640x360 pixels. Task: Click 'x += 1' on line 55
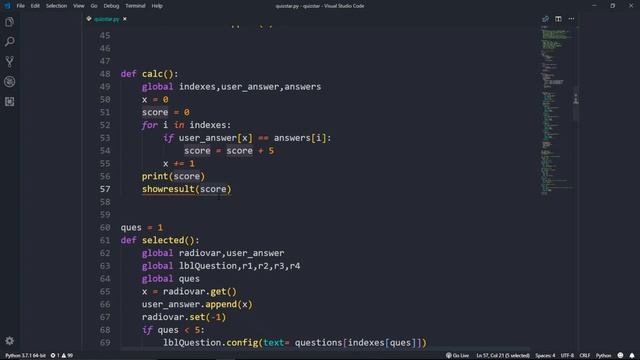point(179,164)
